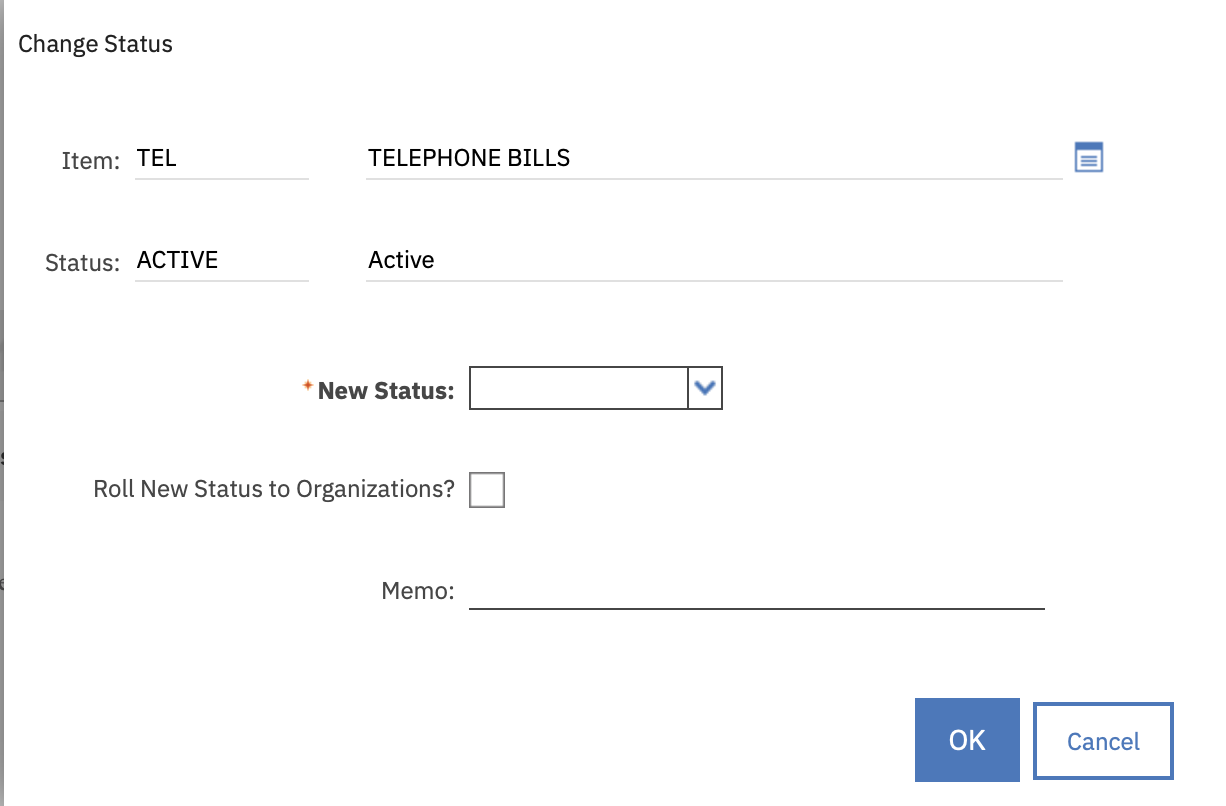This screenshot has width=1226, height=806.
Task: Select the Item code field containing TEL
Action: point(221,158)
